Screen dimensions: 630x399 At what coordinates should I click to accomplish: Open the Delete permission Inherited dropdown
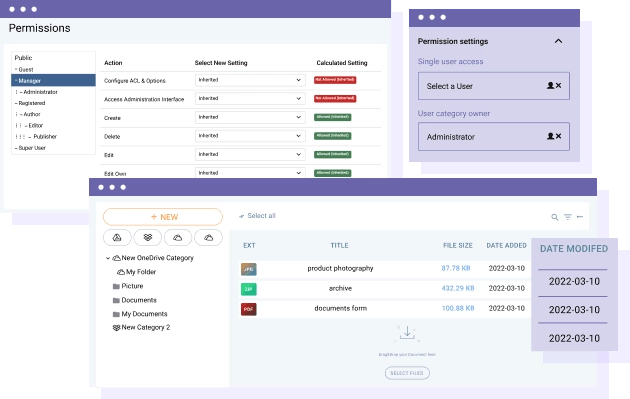point(250,136)
